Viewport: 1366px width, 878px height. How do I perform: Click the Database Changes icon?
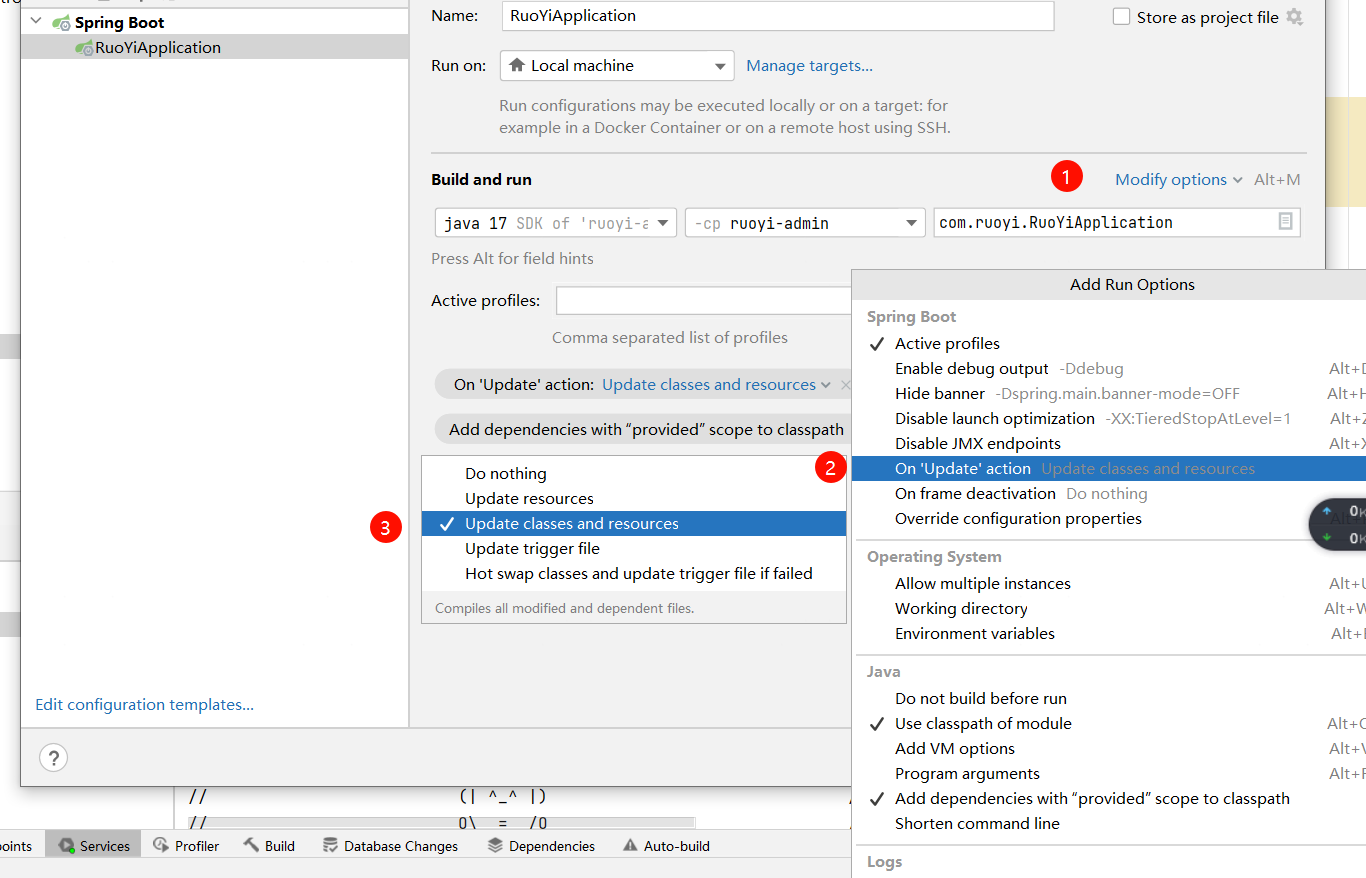click(330, 846)
